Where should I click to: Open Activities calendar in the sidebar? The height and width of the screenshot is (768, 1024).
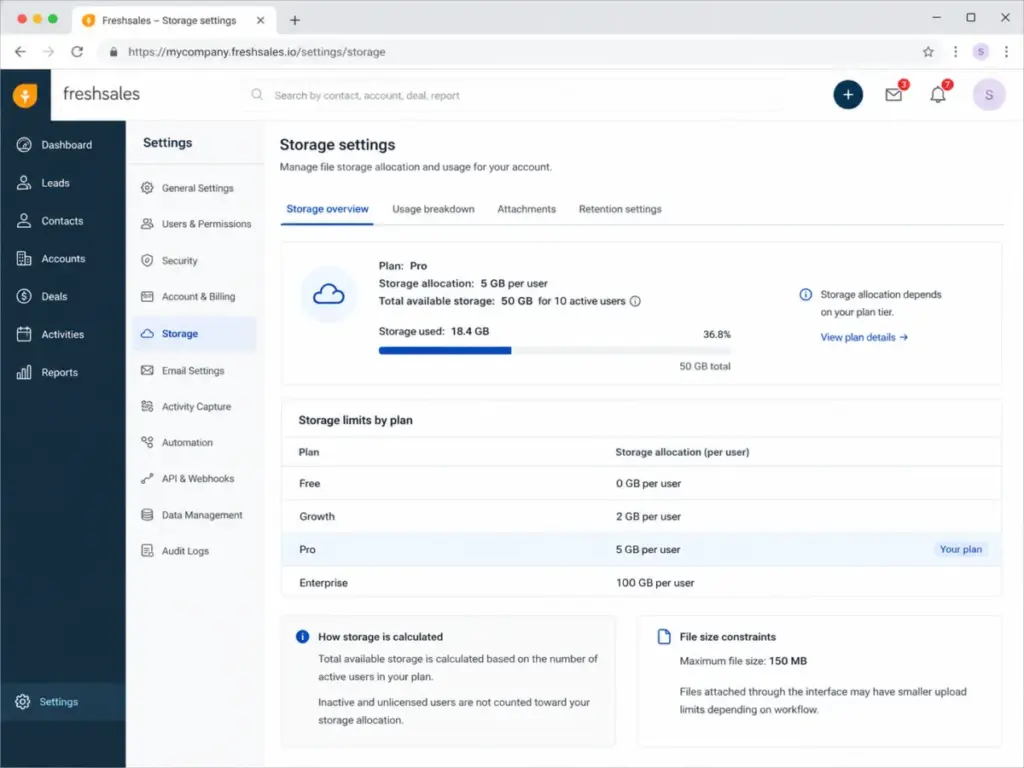50,334
